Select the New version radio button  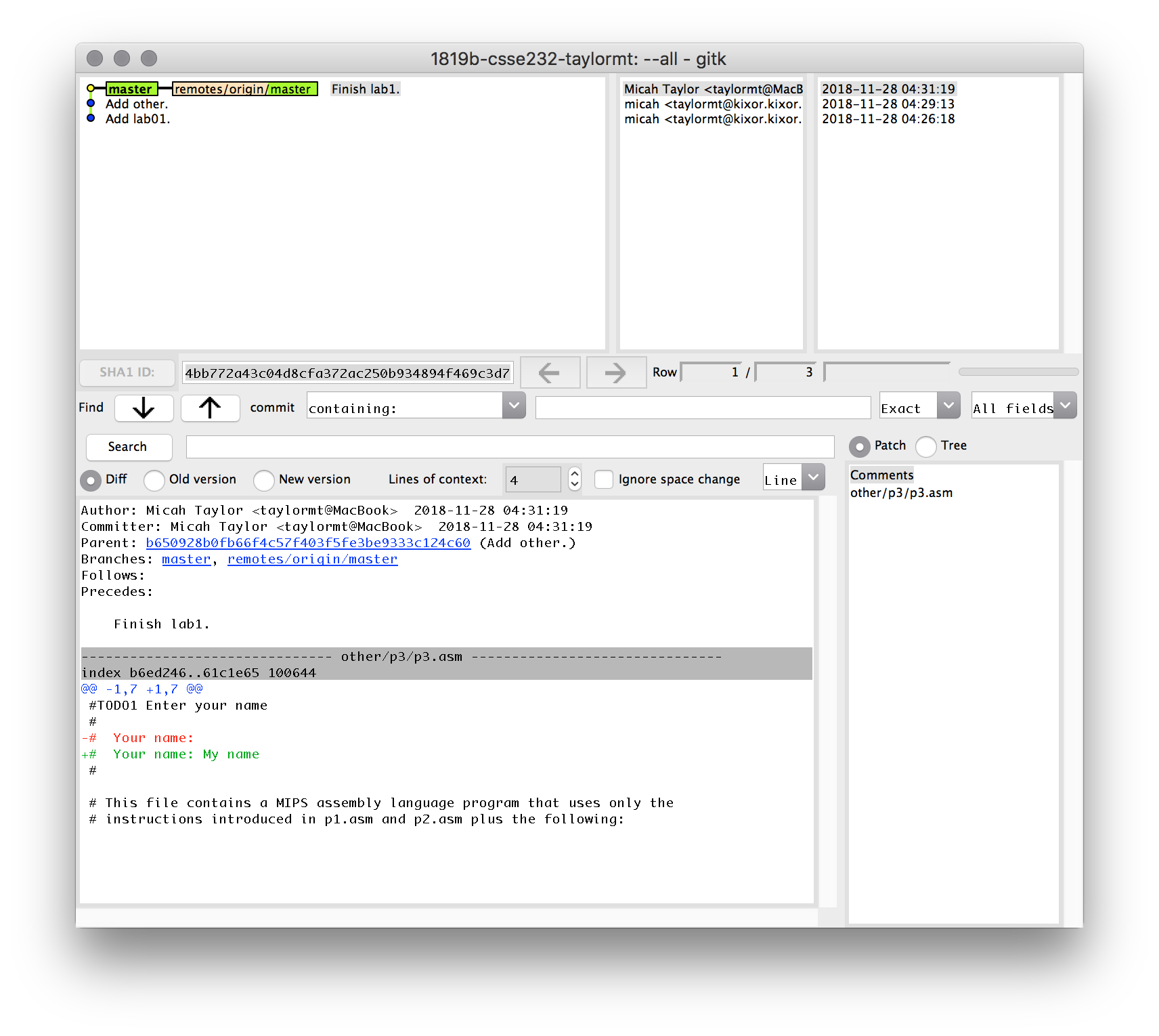pos(264,480)
